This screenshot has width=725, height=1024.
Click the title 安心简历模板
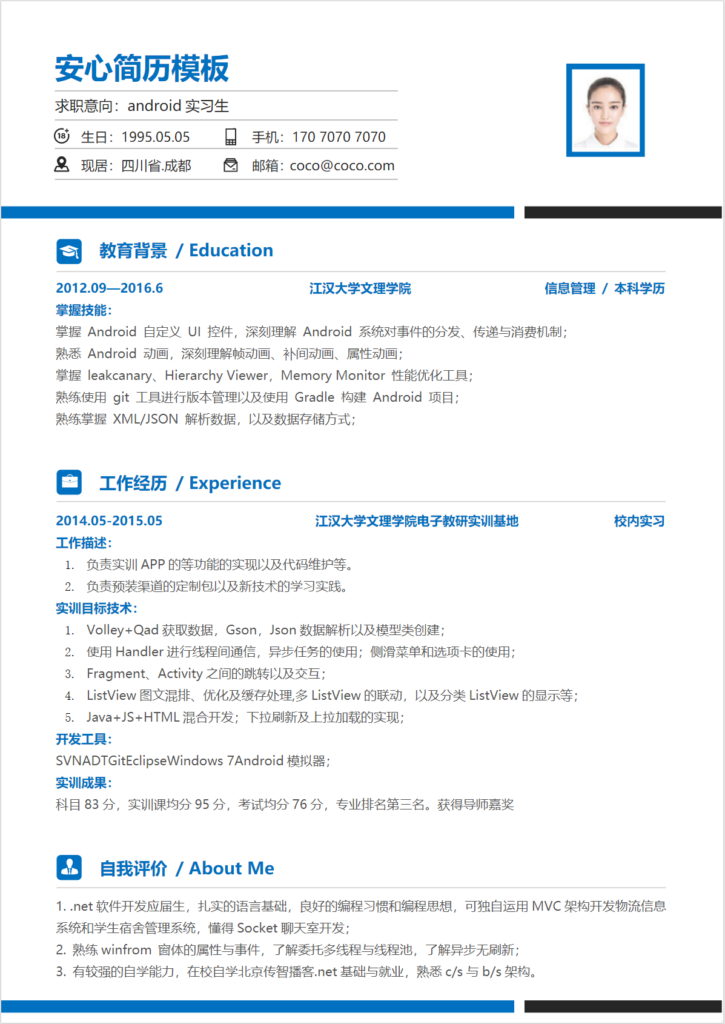coord(141,68)
